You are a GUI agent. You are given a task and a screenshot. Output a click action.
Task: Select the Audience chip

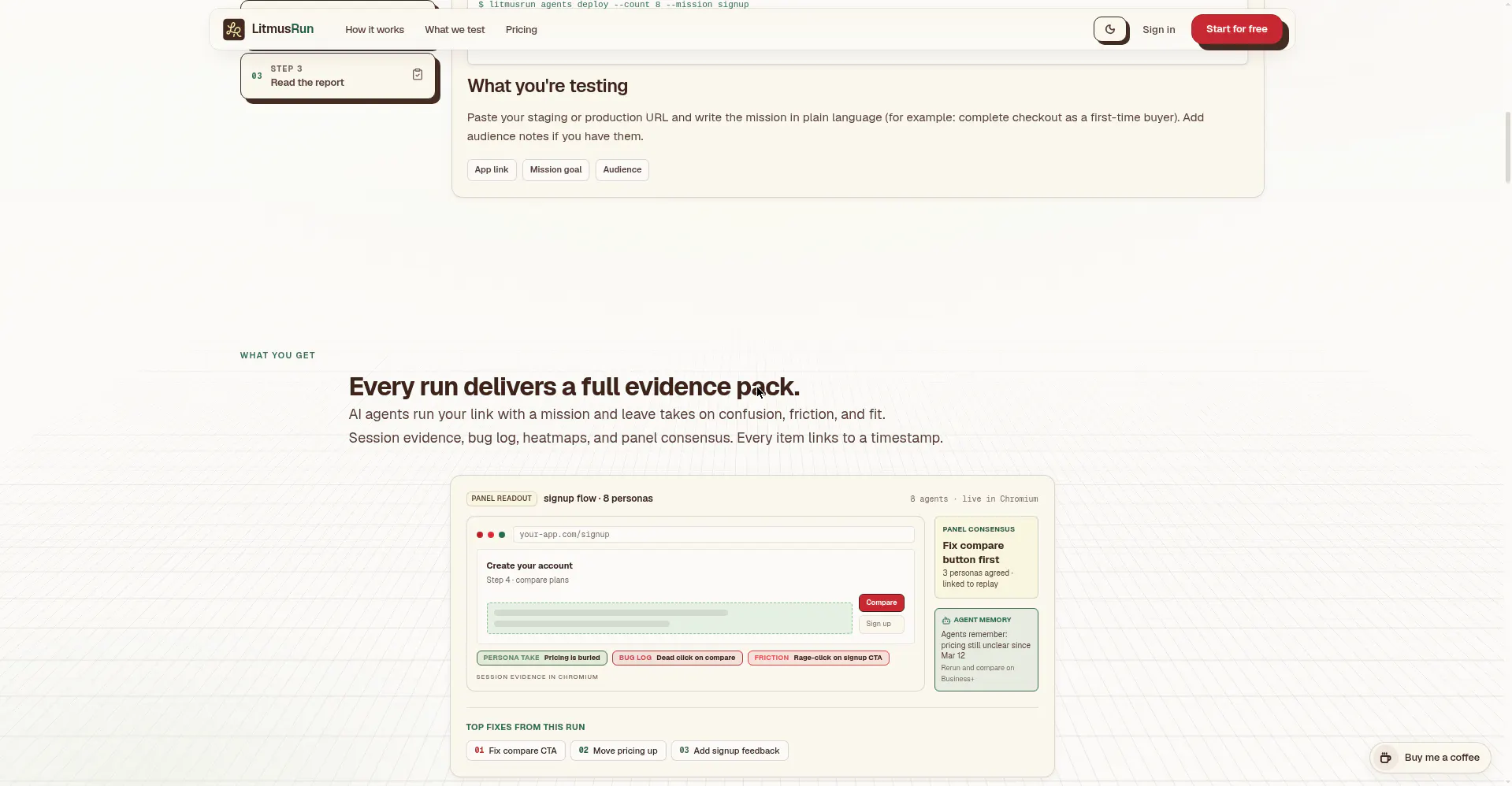(x=622, y=170)
